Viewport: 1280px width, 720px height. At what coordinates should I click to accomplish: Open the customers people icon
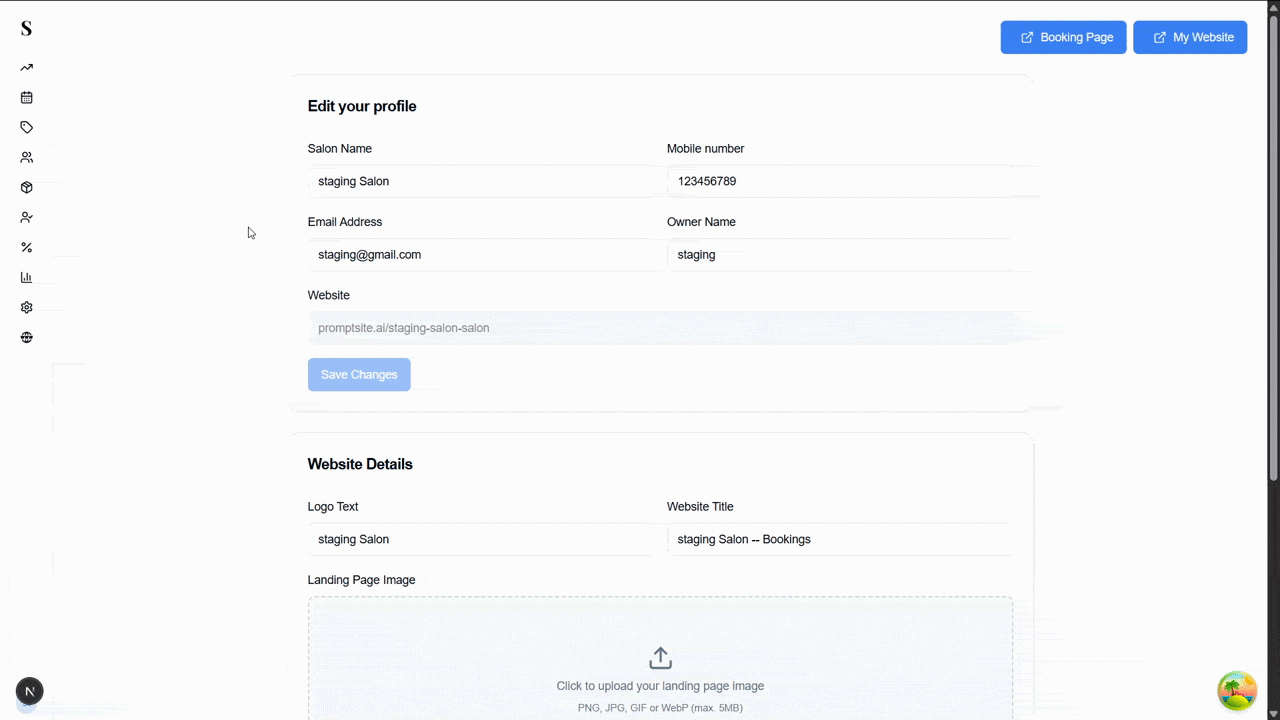tap(26, 157)
